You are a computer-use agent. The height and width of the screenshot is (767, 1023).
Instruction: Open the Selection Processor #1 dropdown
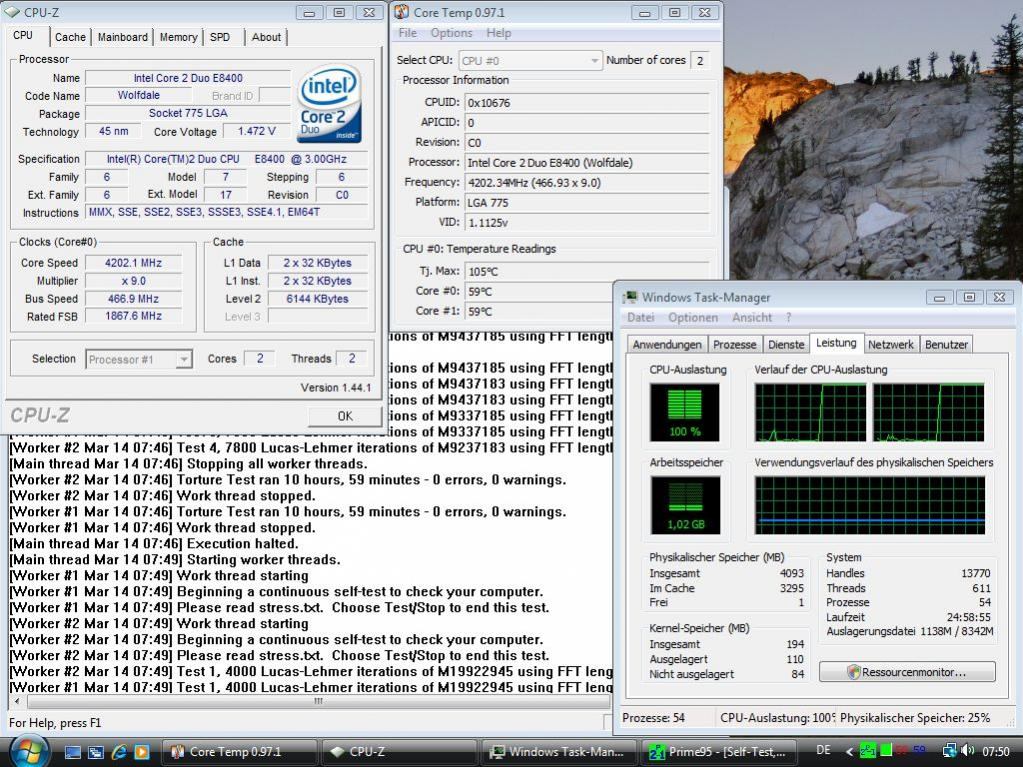pos(138,359)
